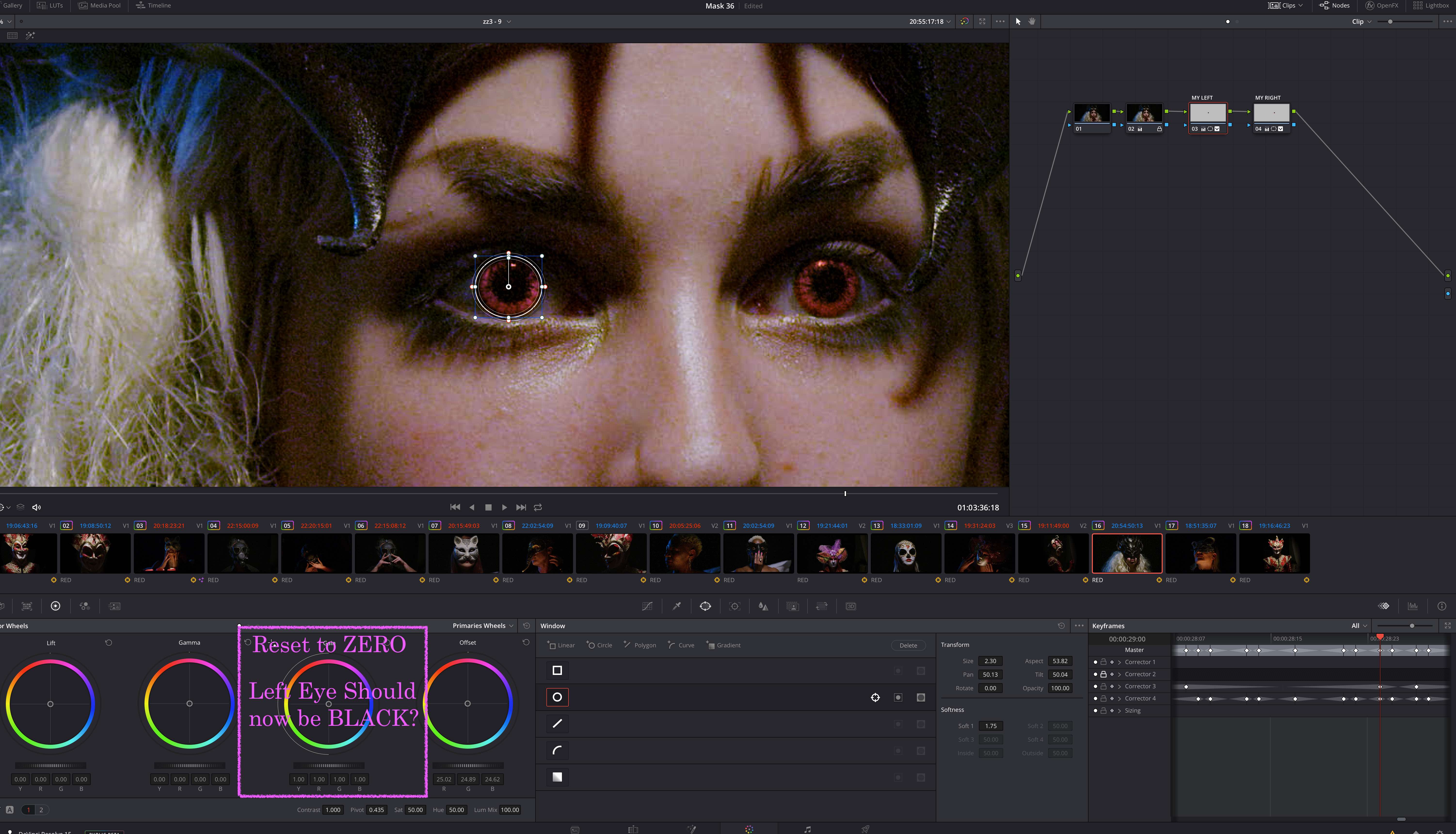
Task: Open the Blur and Sharpen palette
Action: (763, 606)
